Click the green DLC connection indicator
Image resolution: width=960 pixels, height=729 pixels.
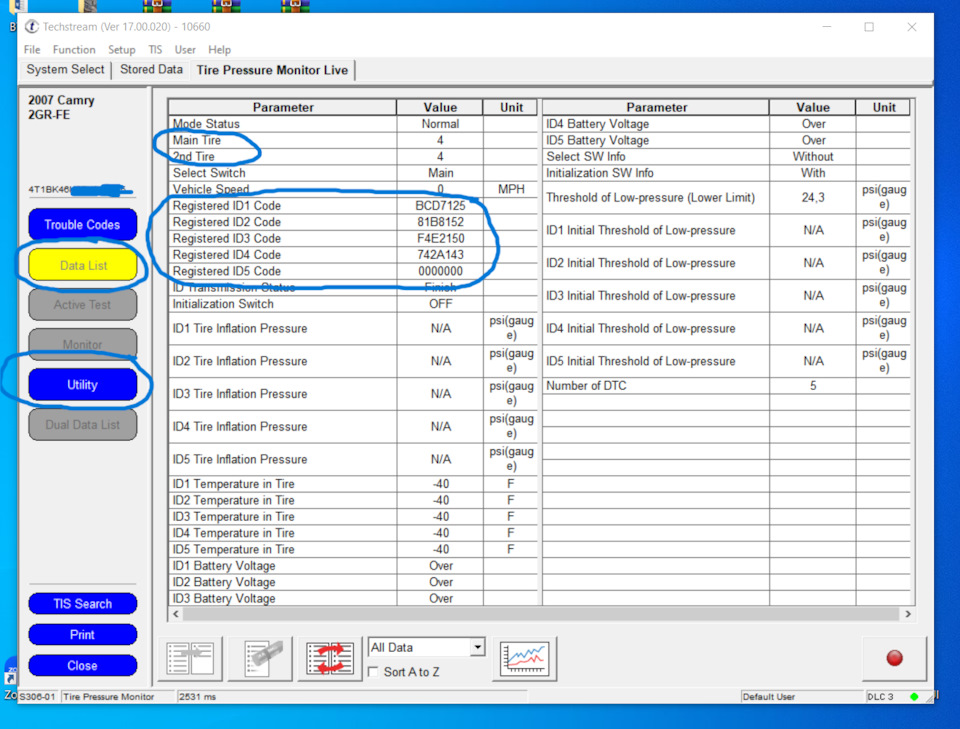[914, 697]
